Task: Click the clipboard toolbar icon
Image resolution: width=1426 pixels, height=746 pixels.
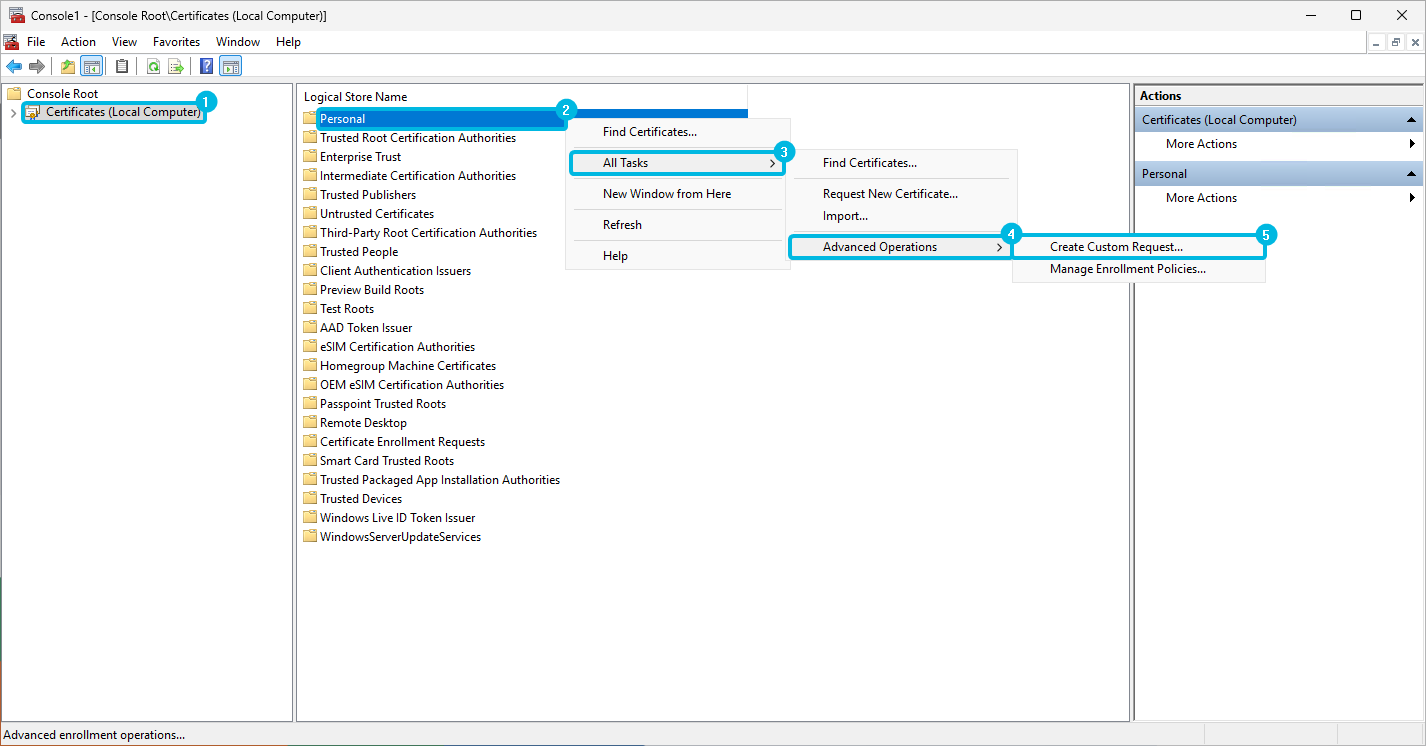Action: click(122, 67)
